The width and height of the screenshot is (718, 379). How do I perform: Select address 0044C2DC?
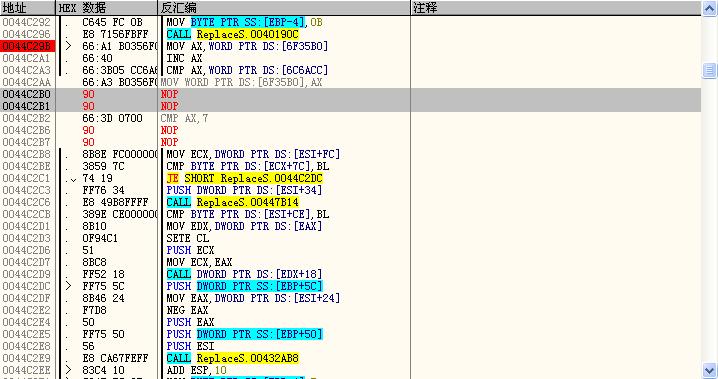click(27, 286)
